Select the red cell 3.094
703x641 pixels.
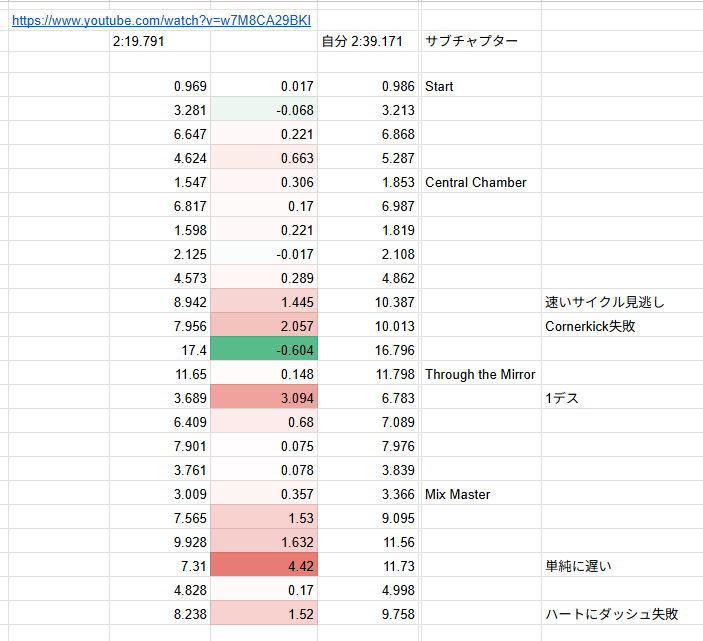(x=264, y=398)
